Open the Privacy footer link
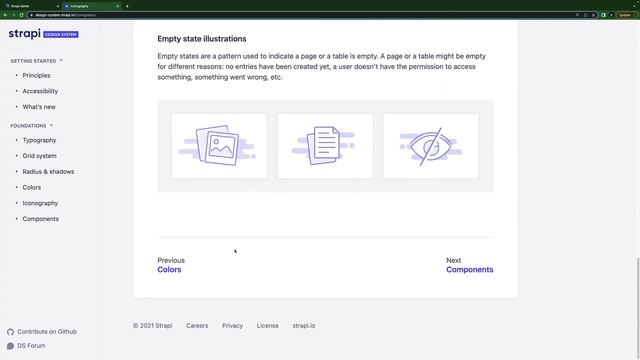 [232, 326]
